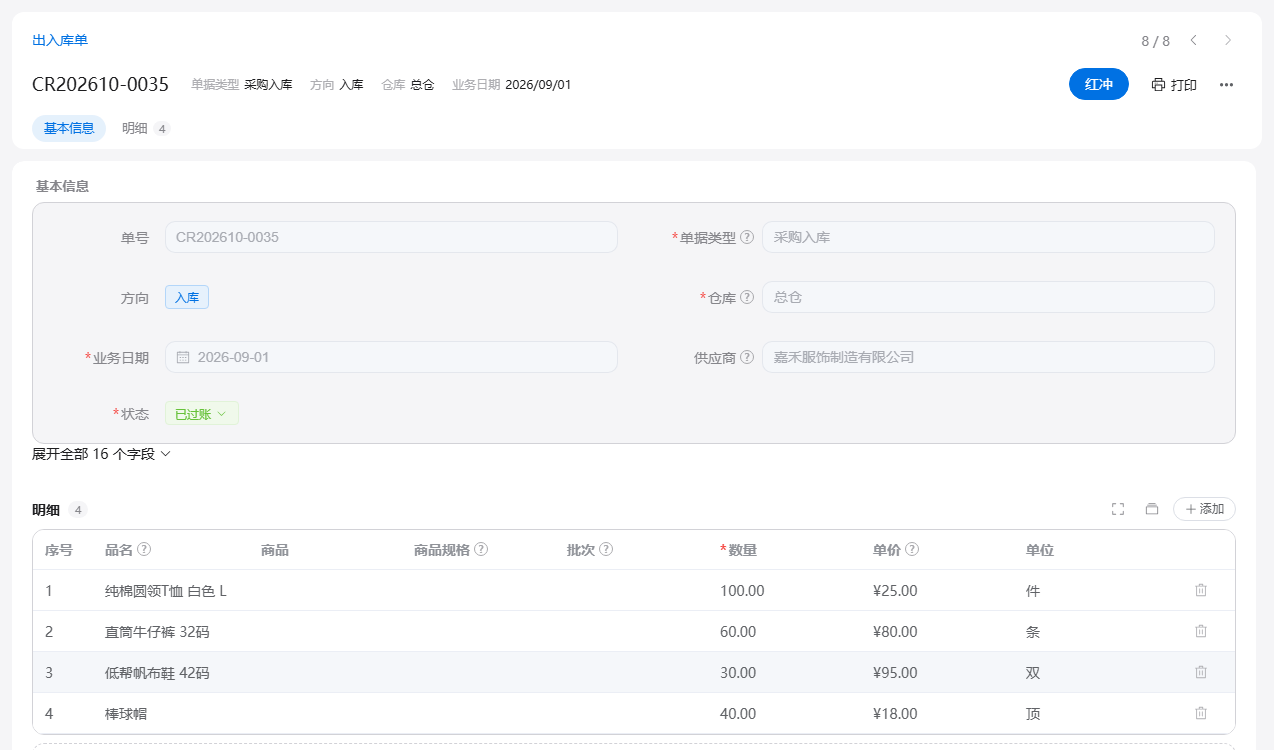
Task: Click price ¥95.00 cell
Action: point(895,673)
